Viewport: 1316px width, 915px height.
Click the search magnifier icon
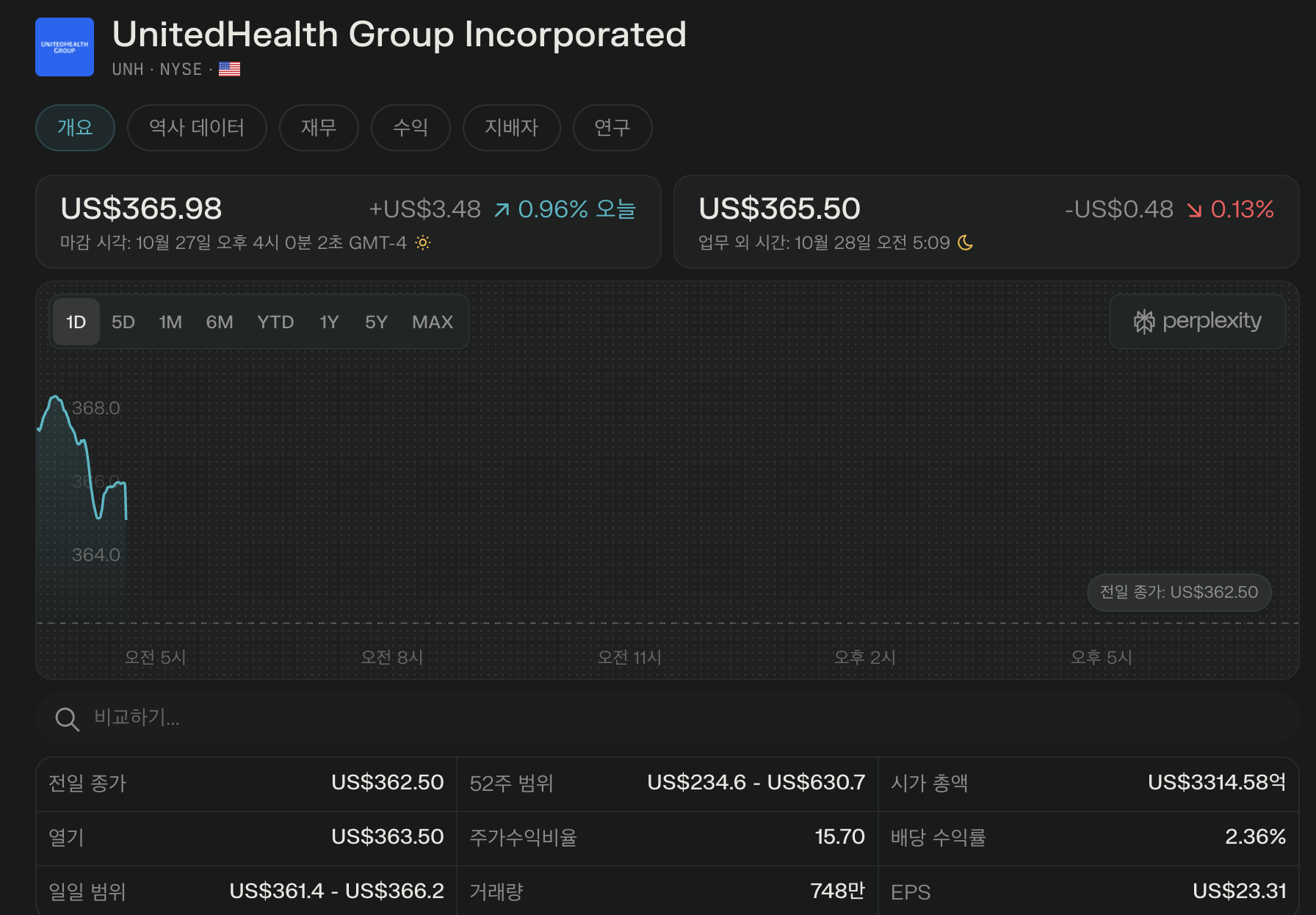pos(67,719)
